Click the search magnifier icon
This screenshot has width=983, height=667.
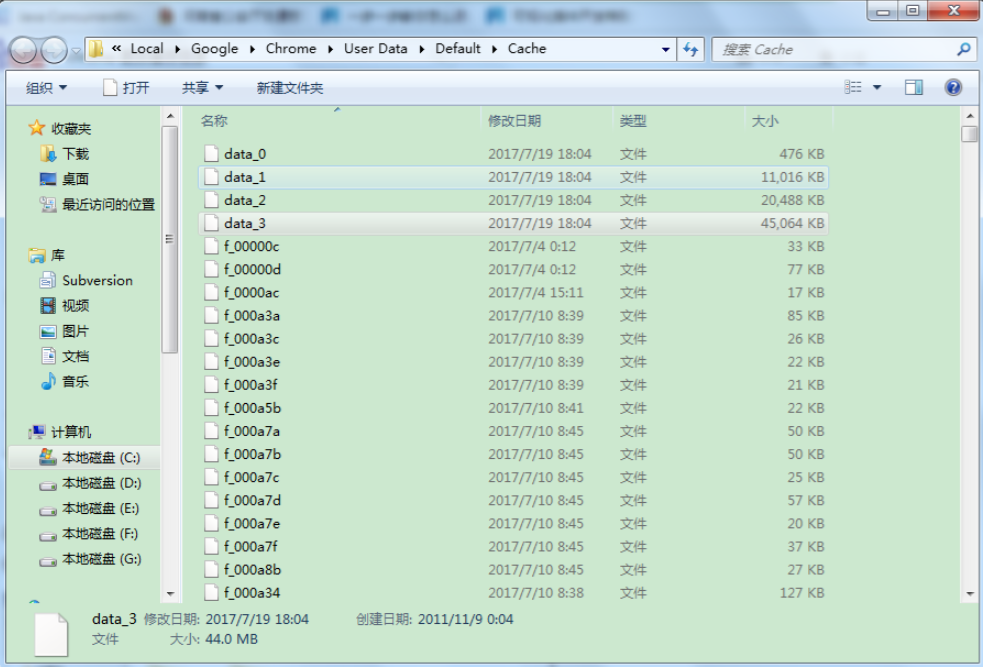point(963,49)
